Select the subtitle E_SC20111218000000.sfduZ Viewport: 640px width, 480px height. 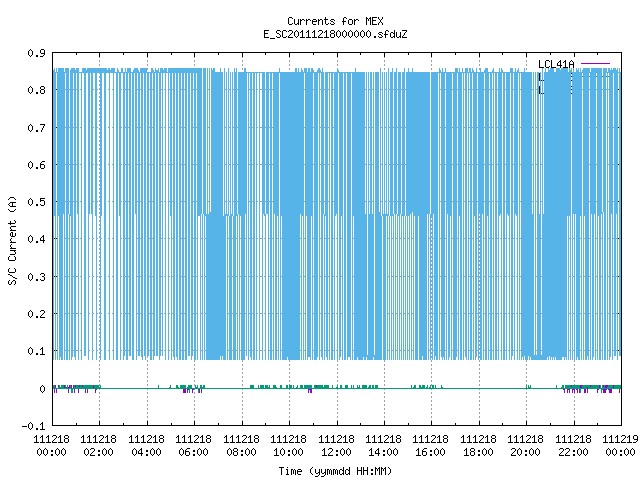[335, 34]
